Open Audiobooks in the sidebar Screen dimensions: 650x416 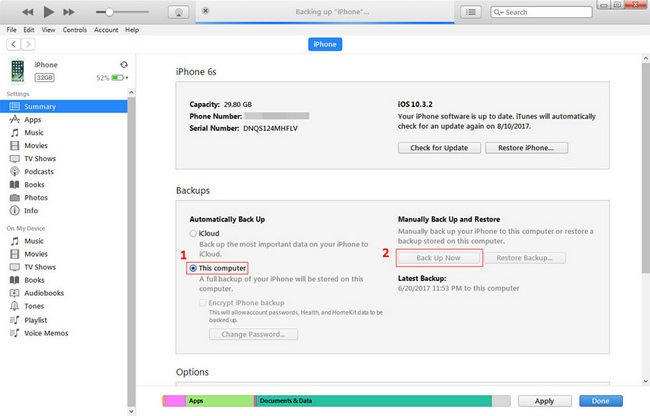pos(44,293)
